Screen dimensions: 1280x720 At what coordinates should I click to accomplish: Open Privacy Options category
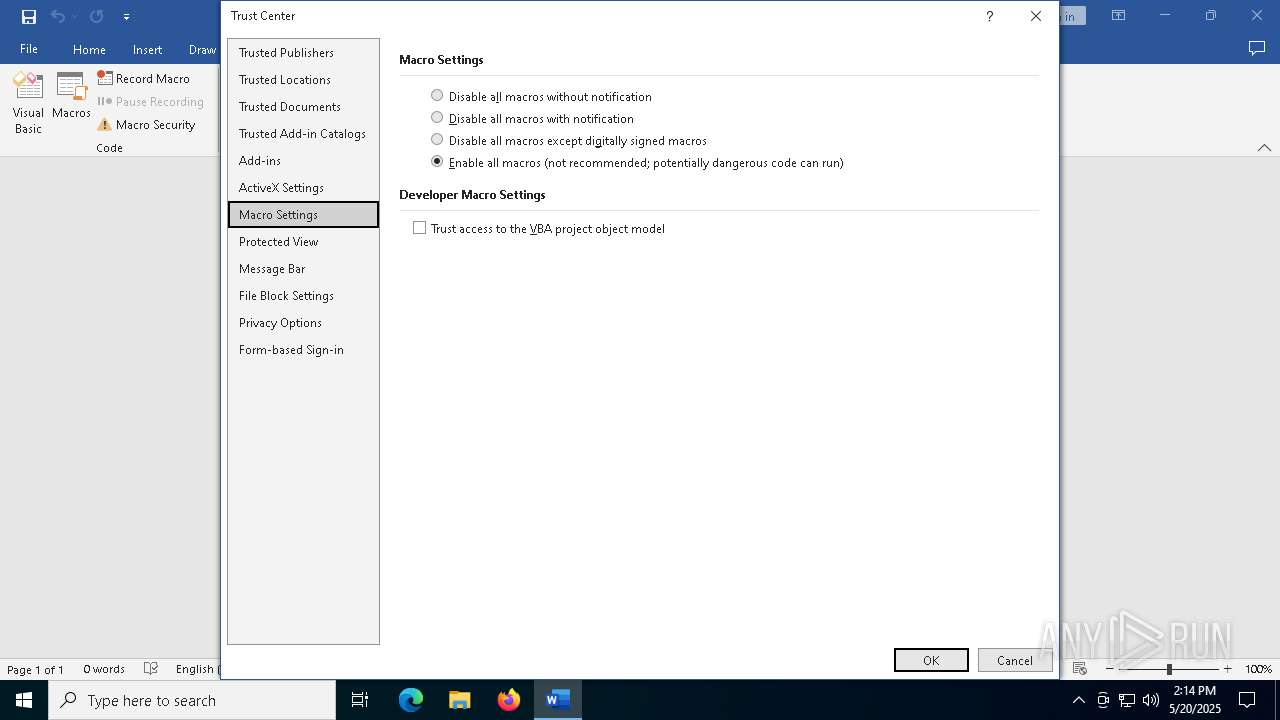point(303,323)
